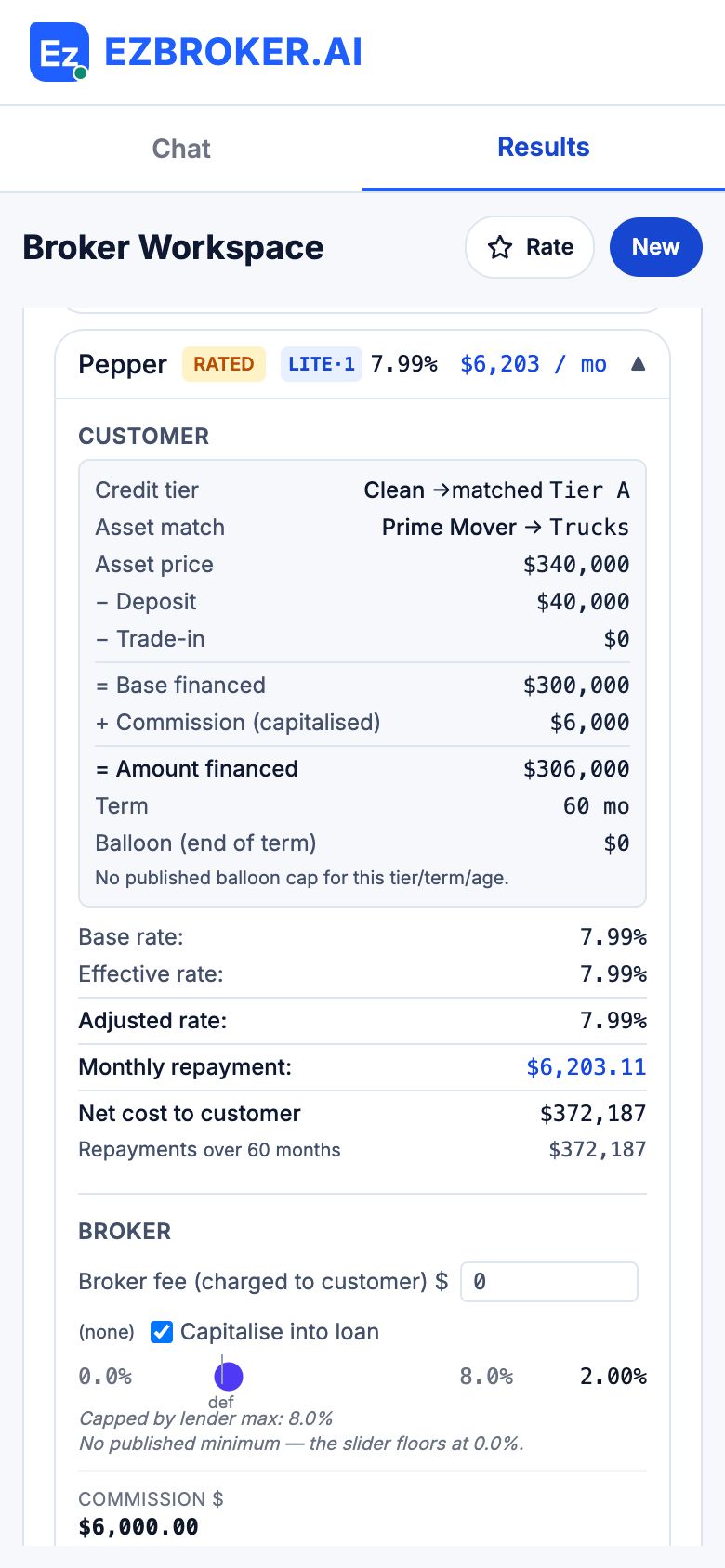
Task: Click the CUSTOMER section heading
Action: (143, 437)
